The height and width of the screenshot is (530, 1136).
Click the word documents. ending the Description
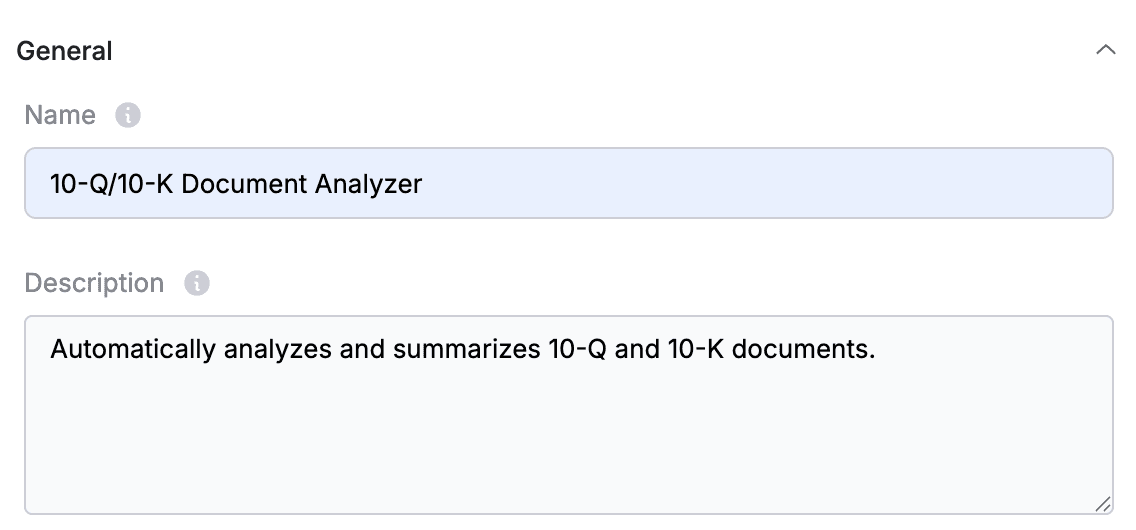click(803, 350)
